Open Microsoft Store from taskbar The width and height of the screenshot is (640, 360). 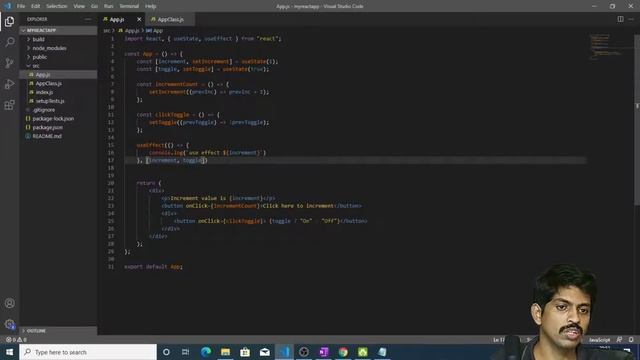click(245, 352)
